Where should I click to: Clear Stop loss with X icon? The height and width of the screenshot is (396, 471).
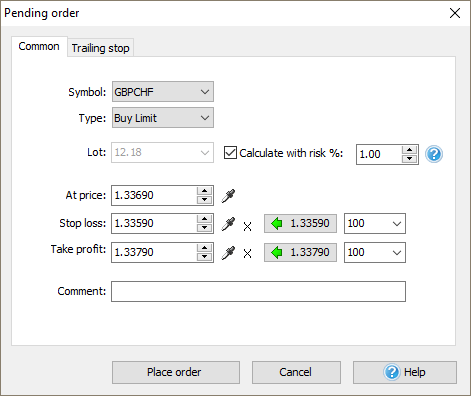(x=247, y=227)
